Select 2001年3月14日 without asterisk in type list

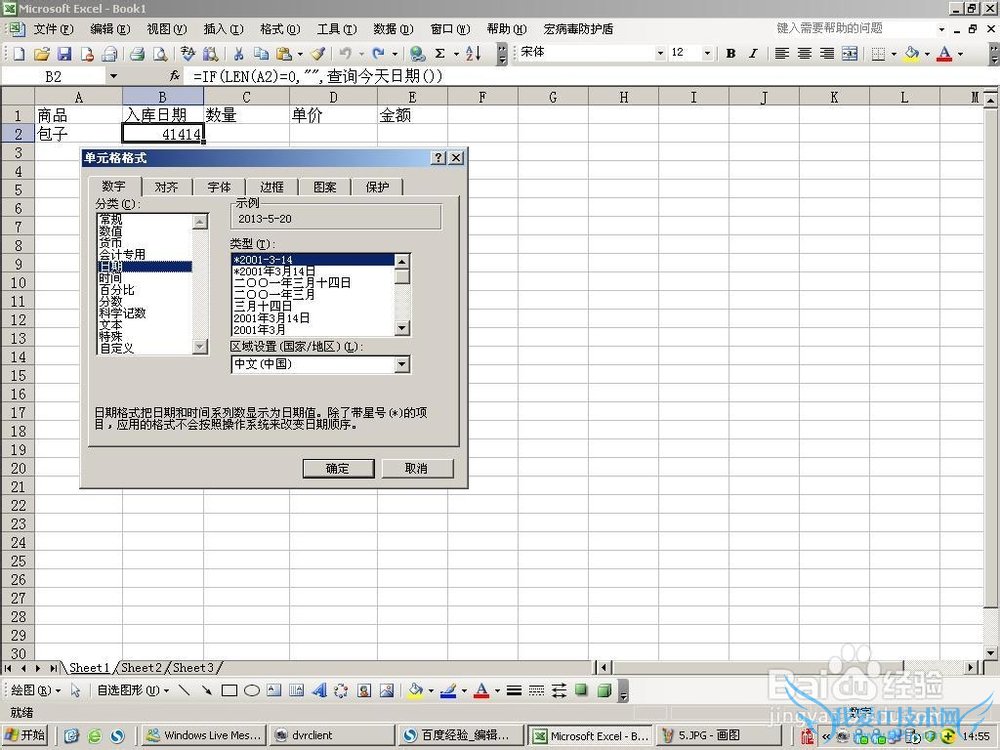tap(271, 318)
